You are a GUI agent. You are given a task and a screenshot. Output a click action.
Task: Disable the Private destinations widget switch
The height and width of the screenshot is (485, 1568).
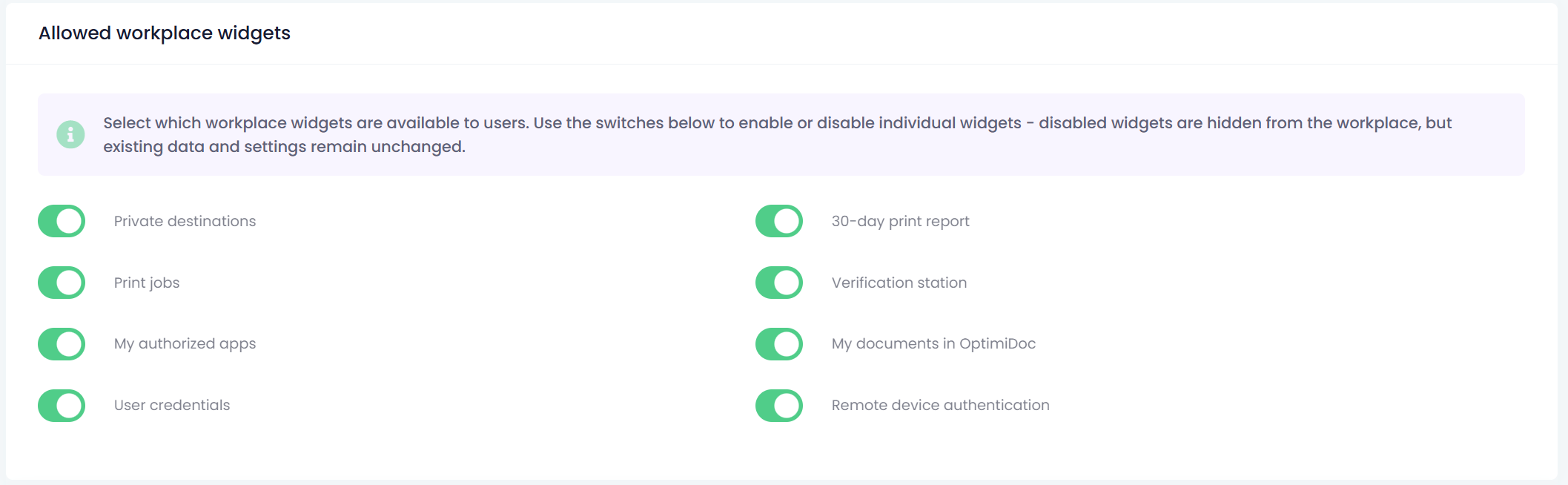[62, 221]
